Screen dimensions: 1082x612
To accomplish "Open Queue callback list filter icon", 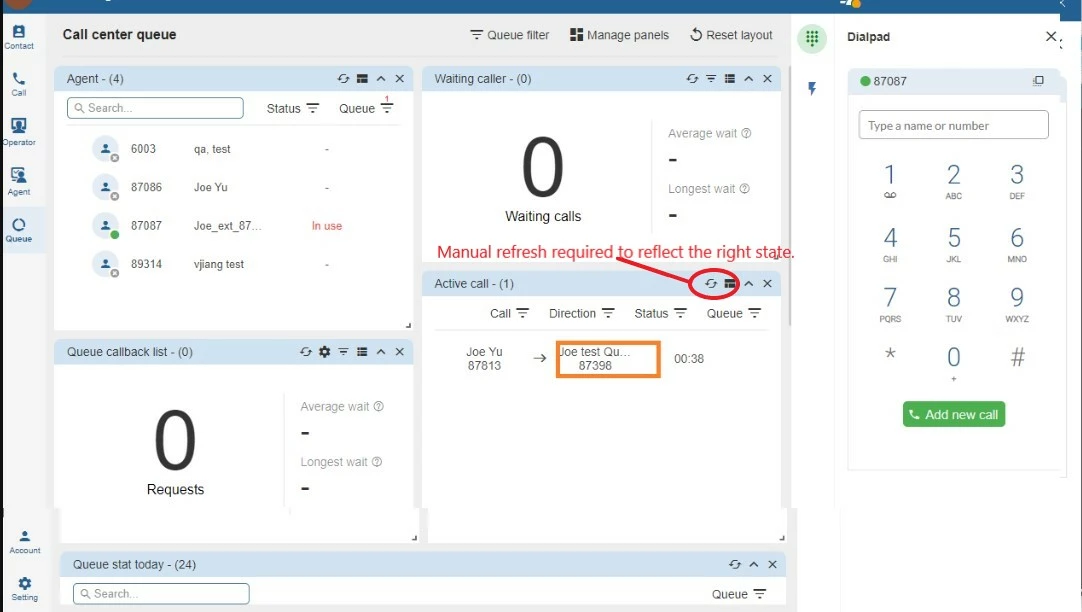I will point(343,352).
